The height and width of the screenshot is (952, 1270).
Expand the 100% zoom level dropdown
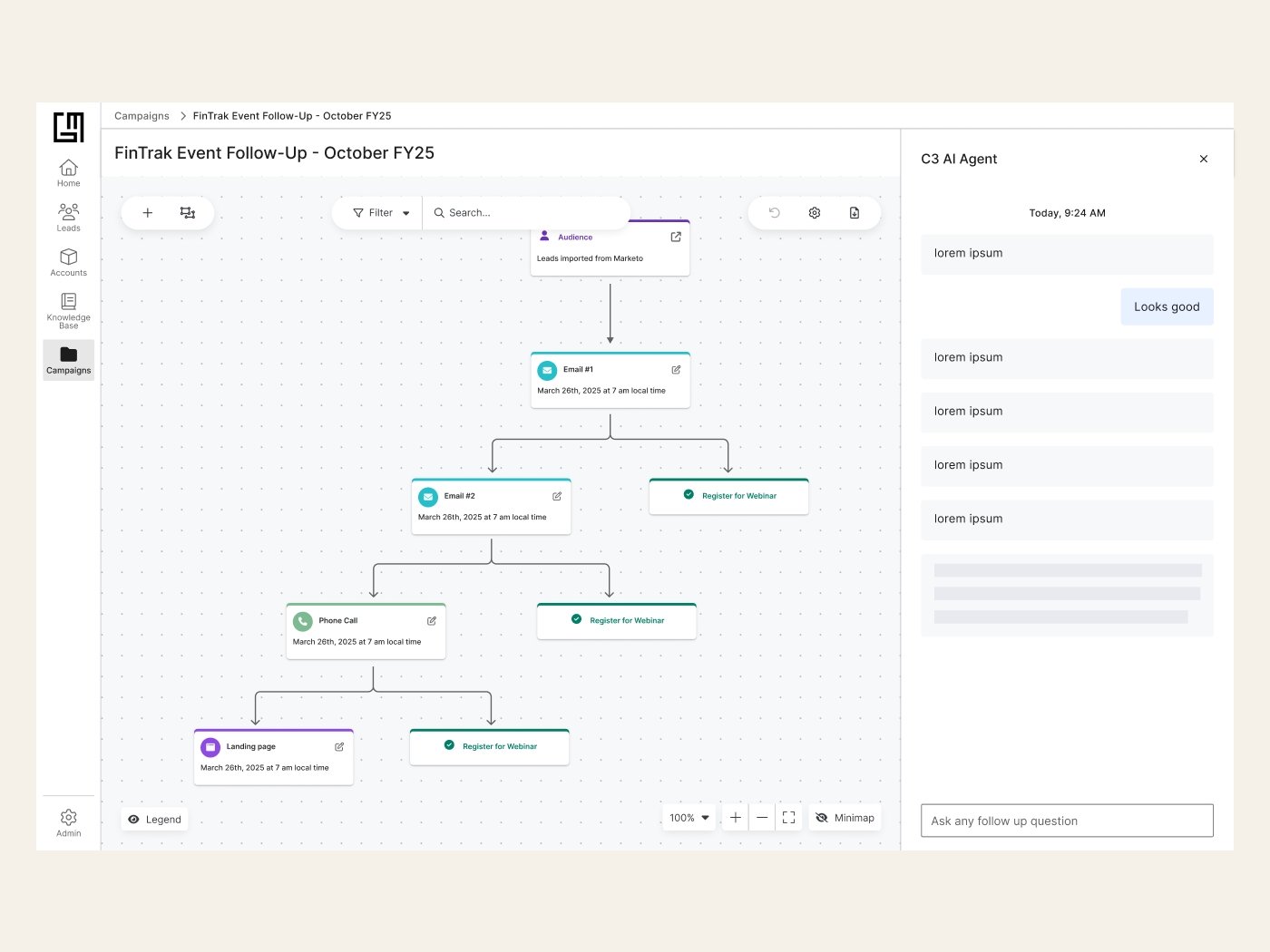pos(689,818)
